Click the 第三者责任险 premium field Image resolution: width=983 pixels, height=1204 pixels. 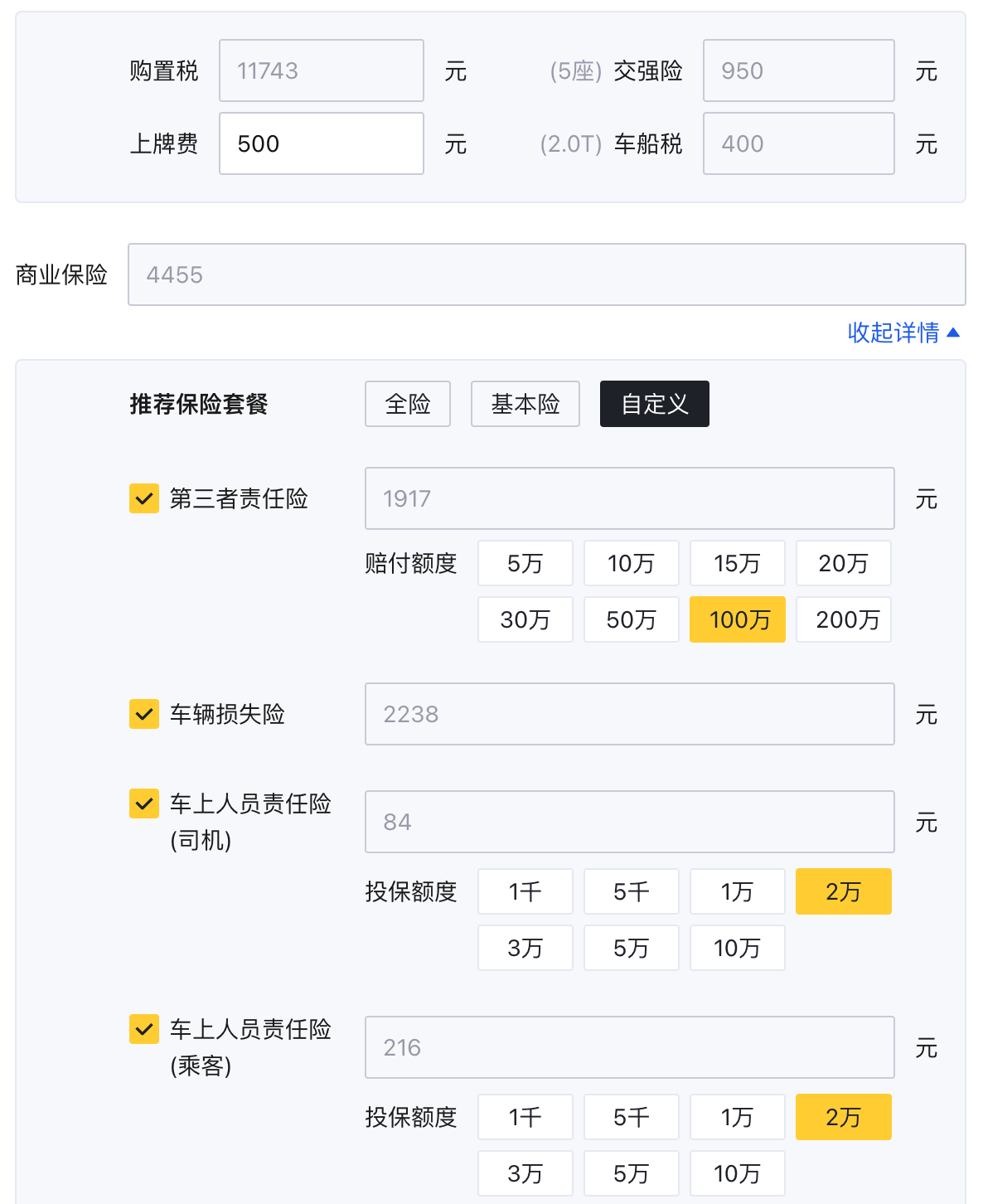point(630,498)
